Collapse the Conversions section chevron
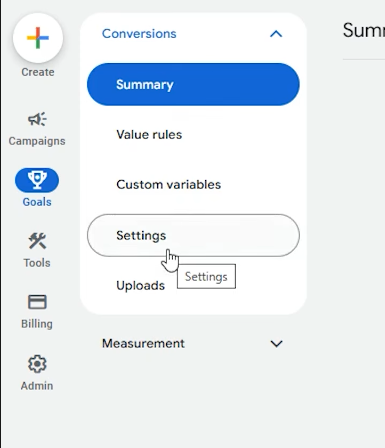This screenshot has width=385, height=448. (276, 34)
